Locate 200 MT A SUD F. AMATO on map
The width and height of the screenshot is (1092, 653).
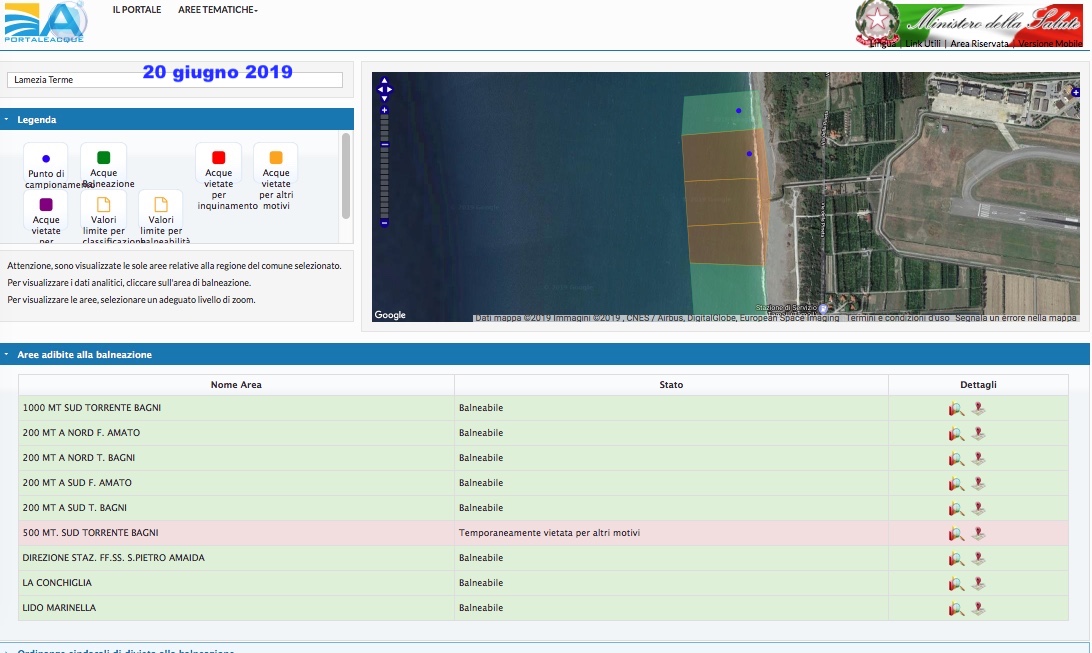pos(978,484)
